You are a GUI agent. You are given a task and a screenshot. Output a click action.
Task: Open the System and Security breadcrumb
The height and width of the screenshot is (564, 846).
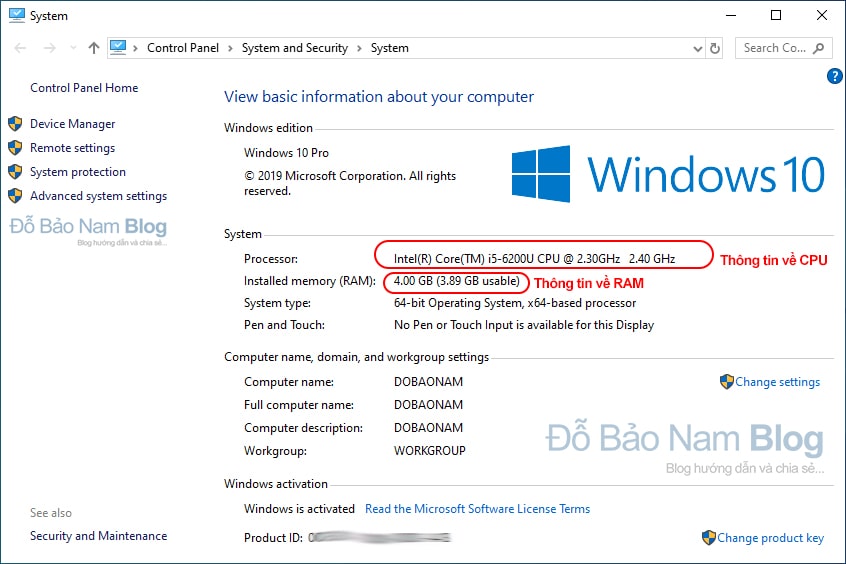tap(295, 48)
